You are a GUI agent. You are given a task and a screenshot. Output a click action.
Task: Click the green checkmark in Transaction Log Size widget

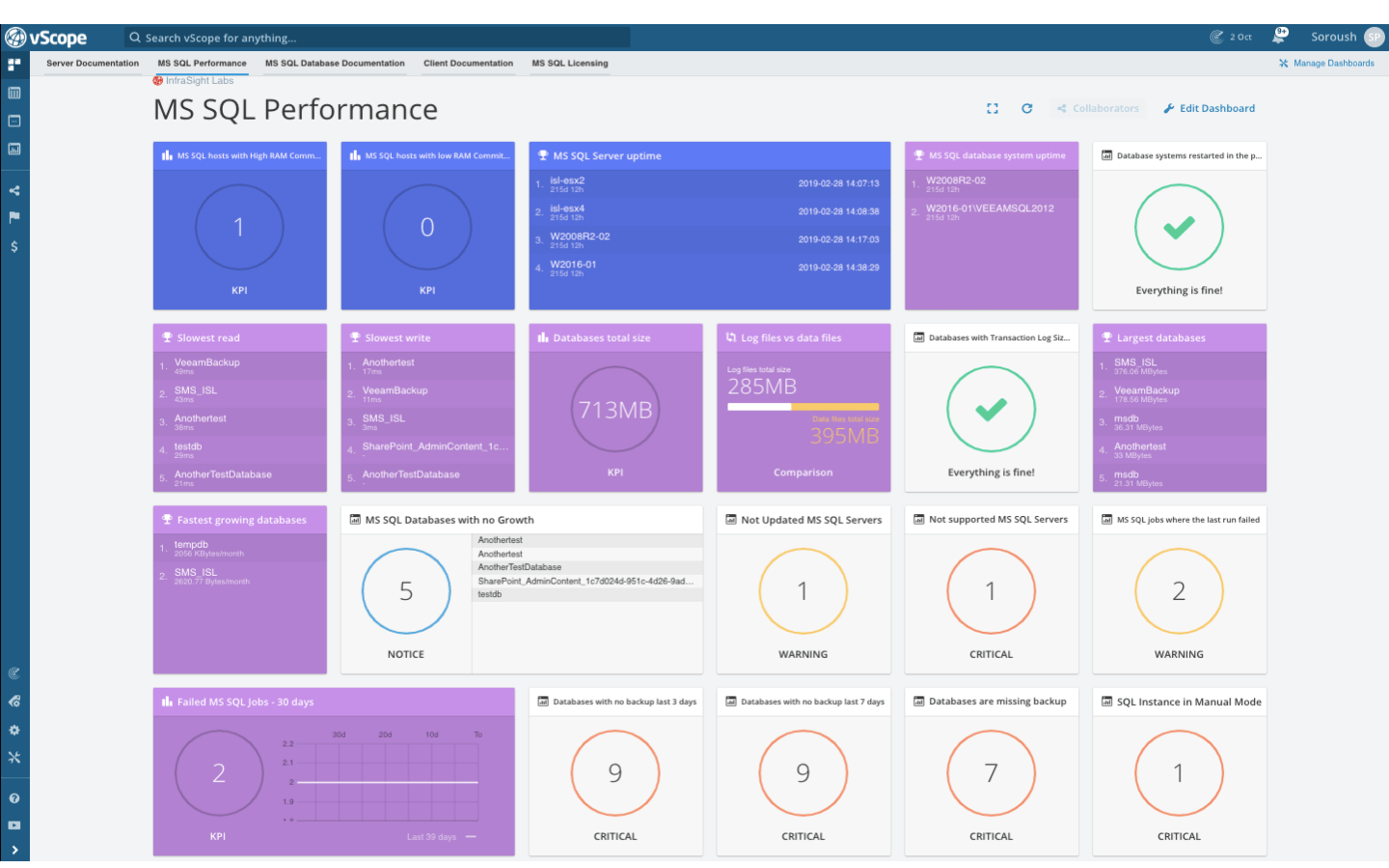[x=991, y=410]
